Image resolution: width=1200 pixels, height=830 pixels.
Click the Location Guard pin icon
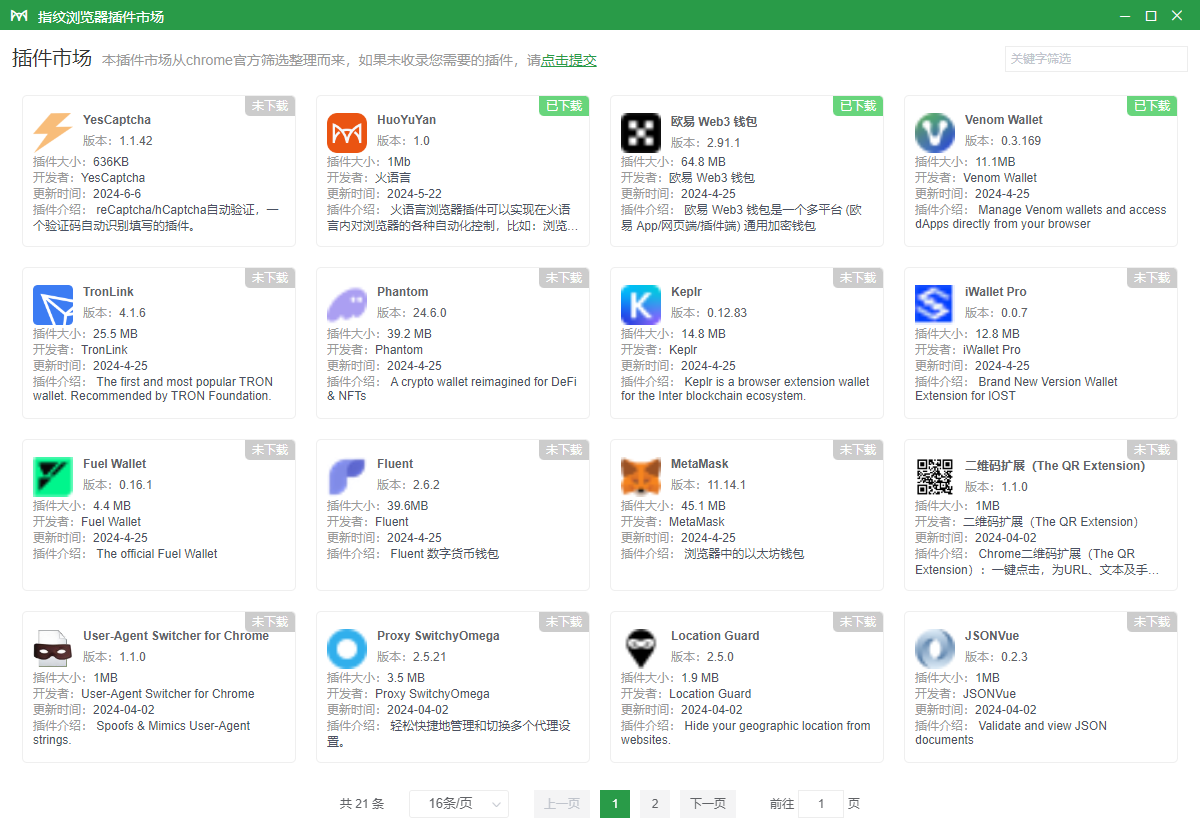[x=641, y=649]
